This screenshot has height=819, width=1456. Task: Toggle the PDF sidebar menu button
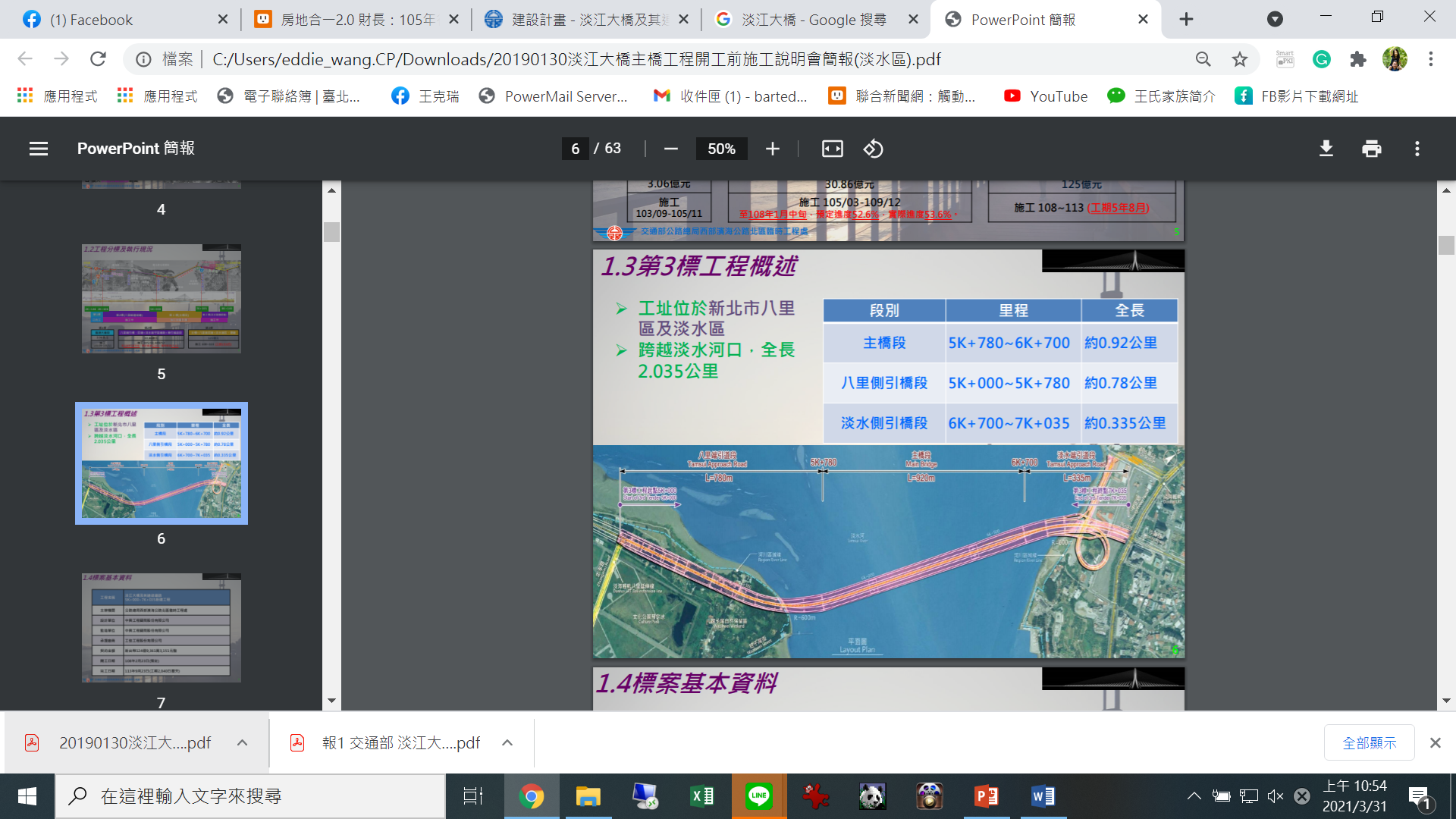39,149
